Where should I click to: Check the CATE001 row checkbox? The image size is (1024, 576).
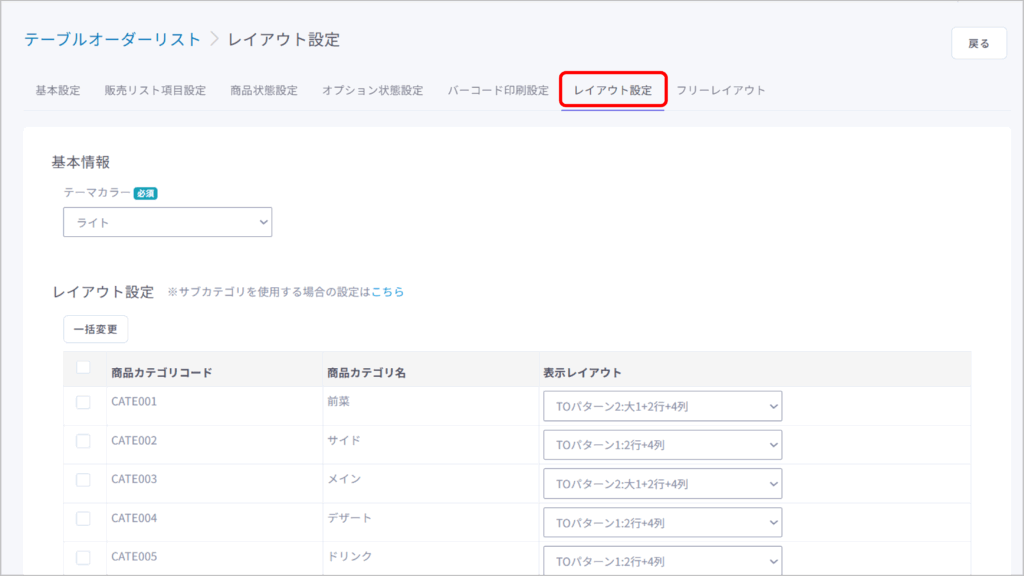click(83, 402)
